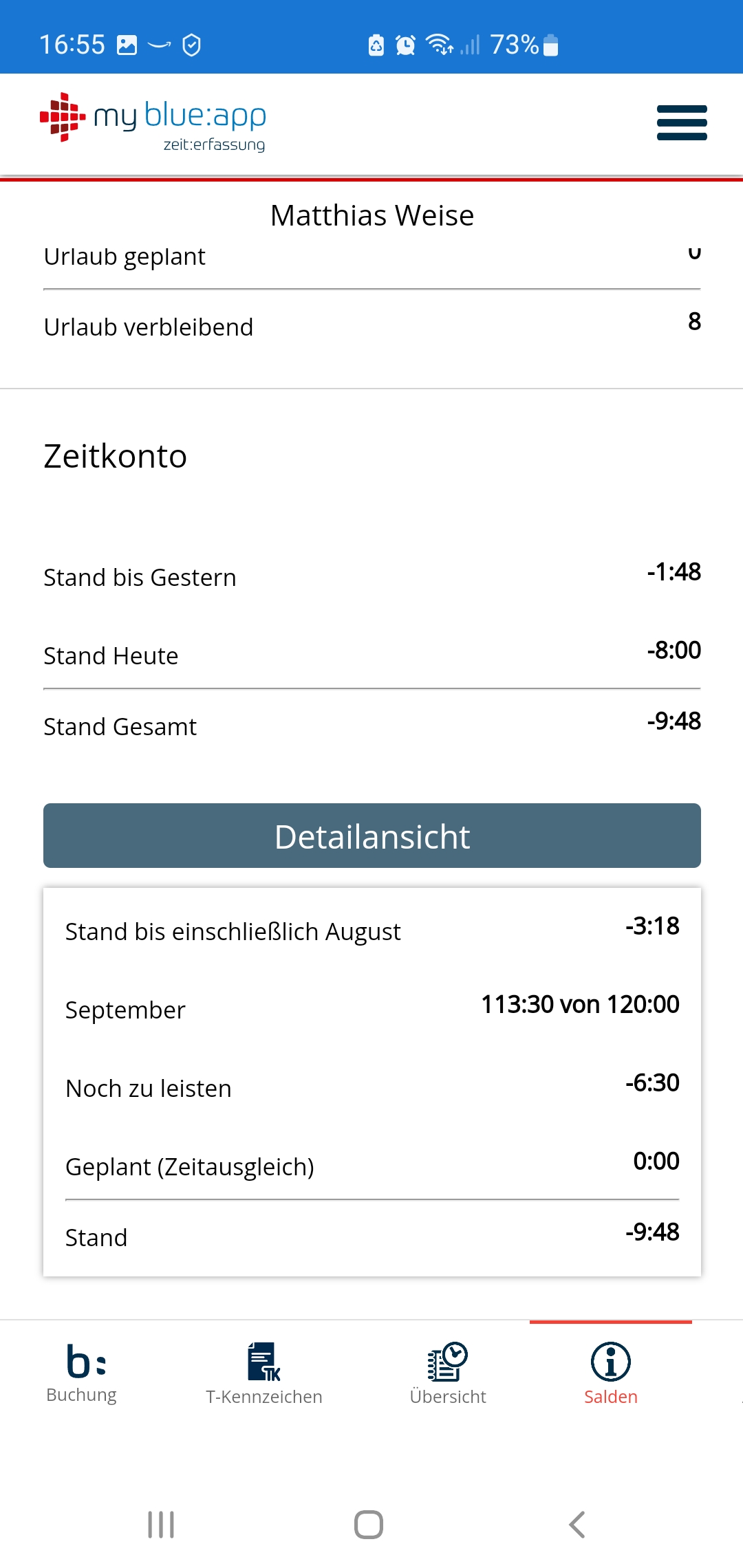This screenshot has height=1568, width=743.
Task: Collapse the Detailansicht section
Action: (x=371, y=836)
